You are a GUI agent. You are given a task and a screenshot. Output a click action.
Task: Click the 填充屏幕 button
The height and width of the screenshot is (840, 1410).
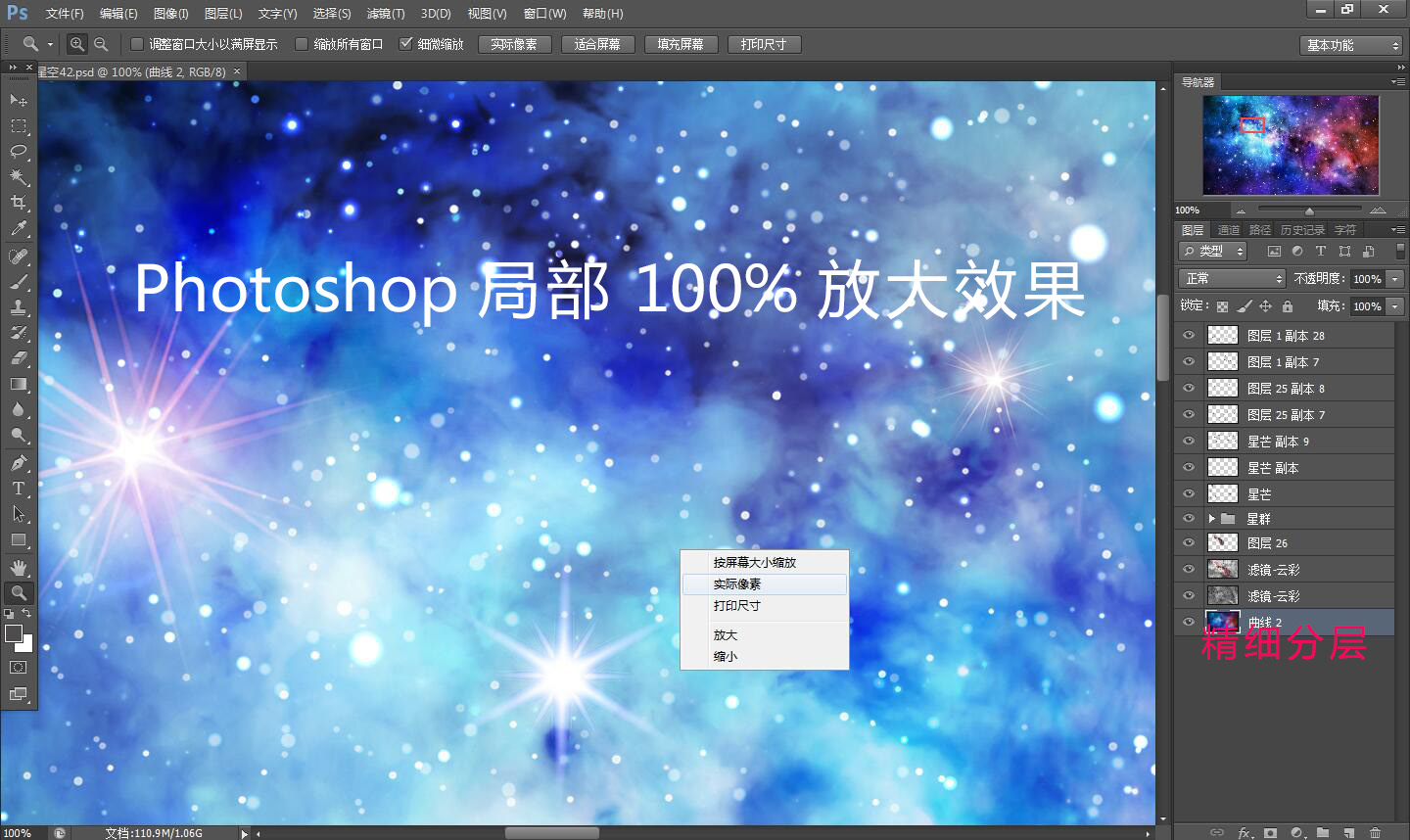(681, 45)
